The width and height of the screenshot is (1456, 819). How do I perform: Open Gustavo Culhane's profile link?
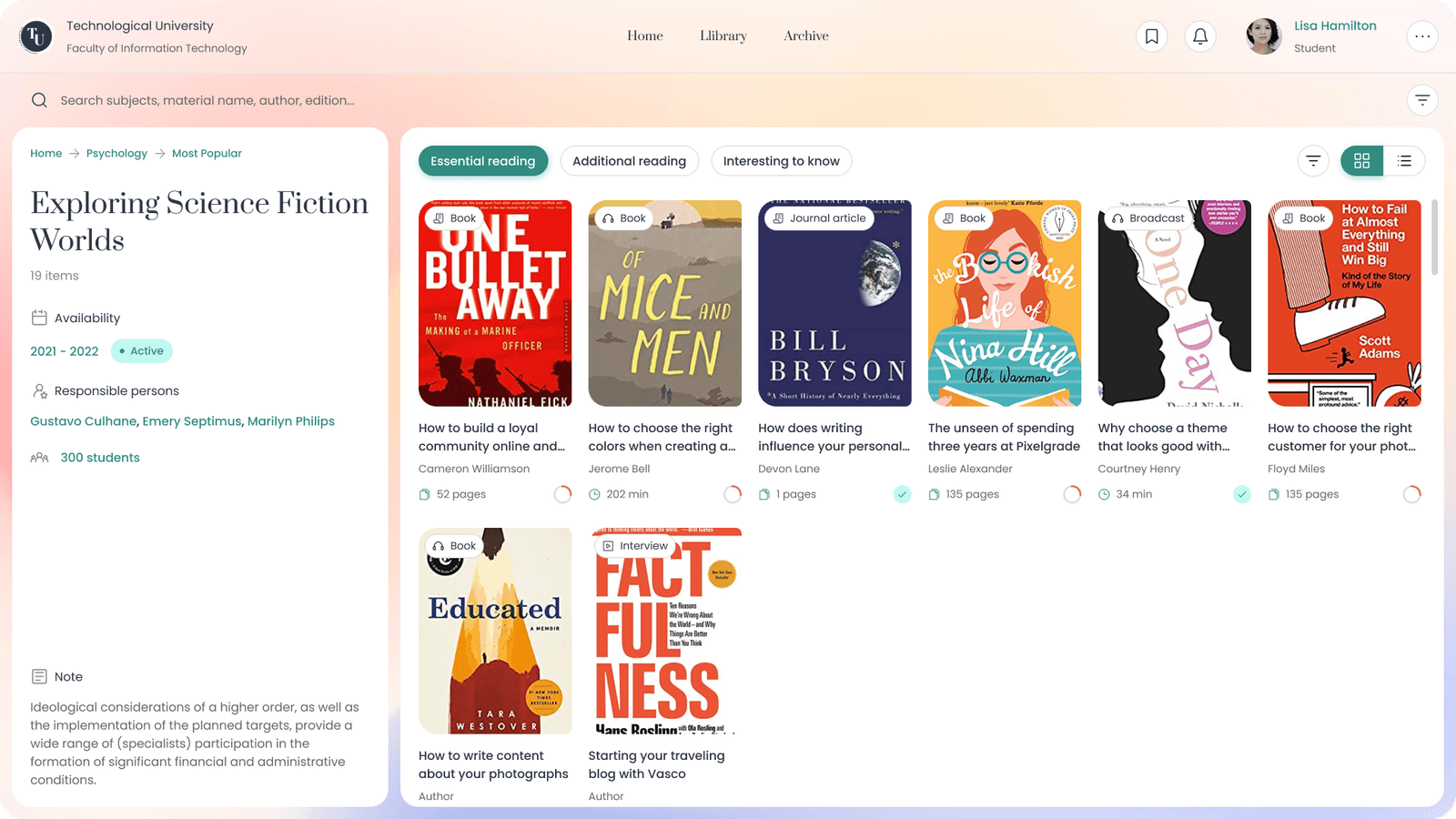pyautogui.click(x=83, y=421)
